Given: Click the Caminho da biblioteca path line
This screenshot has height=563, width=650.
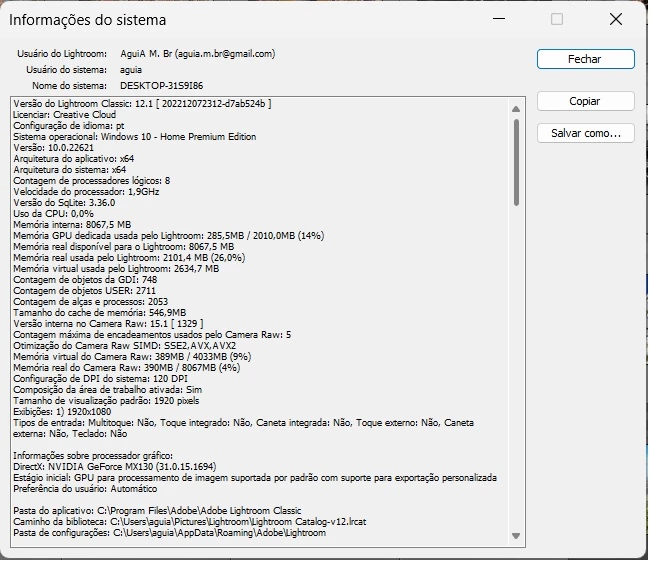Looking at the screenshot, I should (190, 522).
